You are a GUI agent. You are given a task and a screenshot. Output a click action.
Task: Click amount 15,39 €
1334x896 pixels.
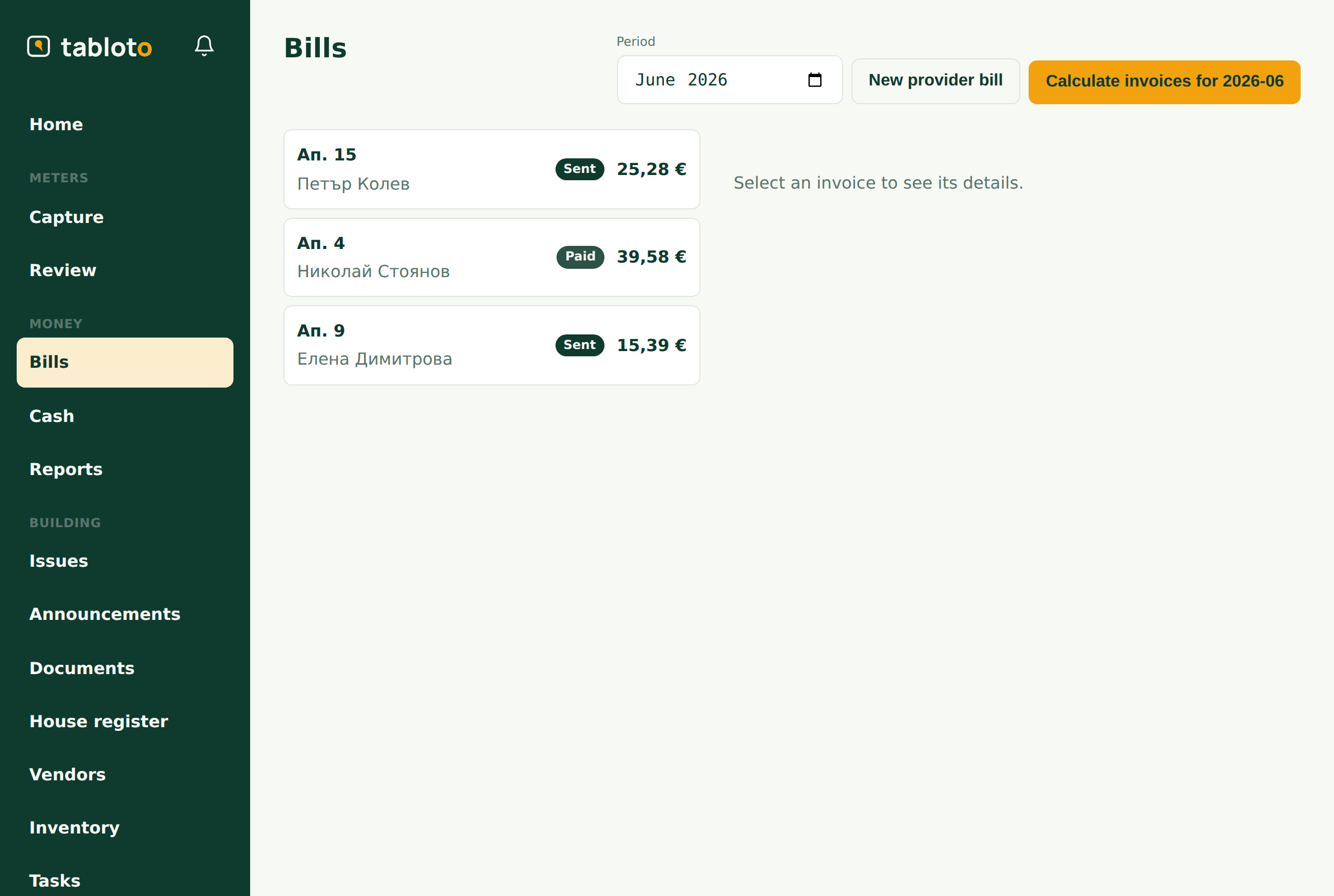click(651, 345)
